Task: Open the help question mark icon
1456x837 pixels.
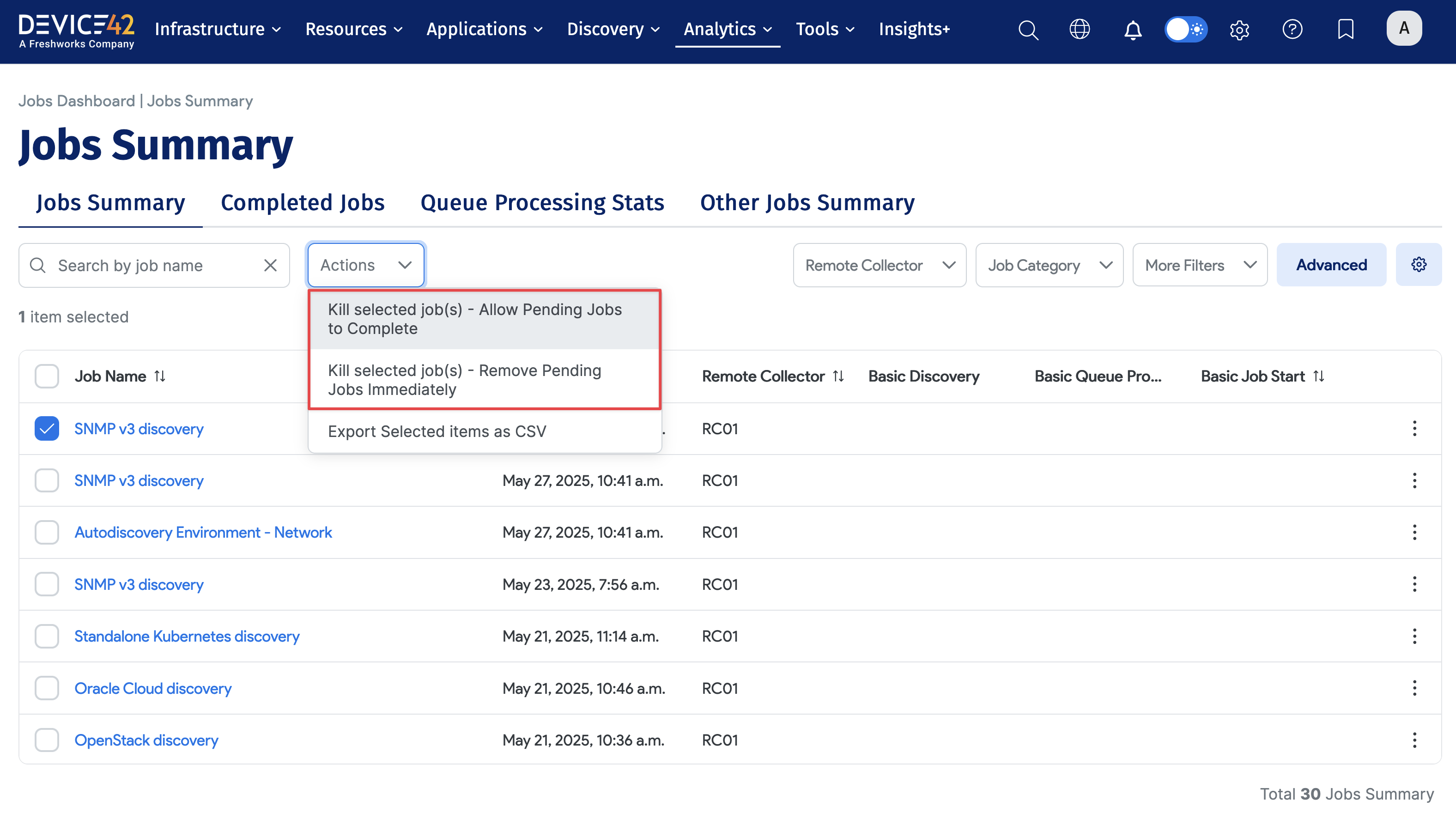Action: pyautogui.click(x=1292, y=29)
